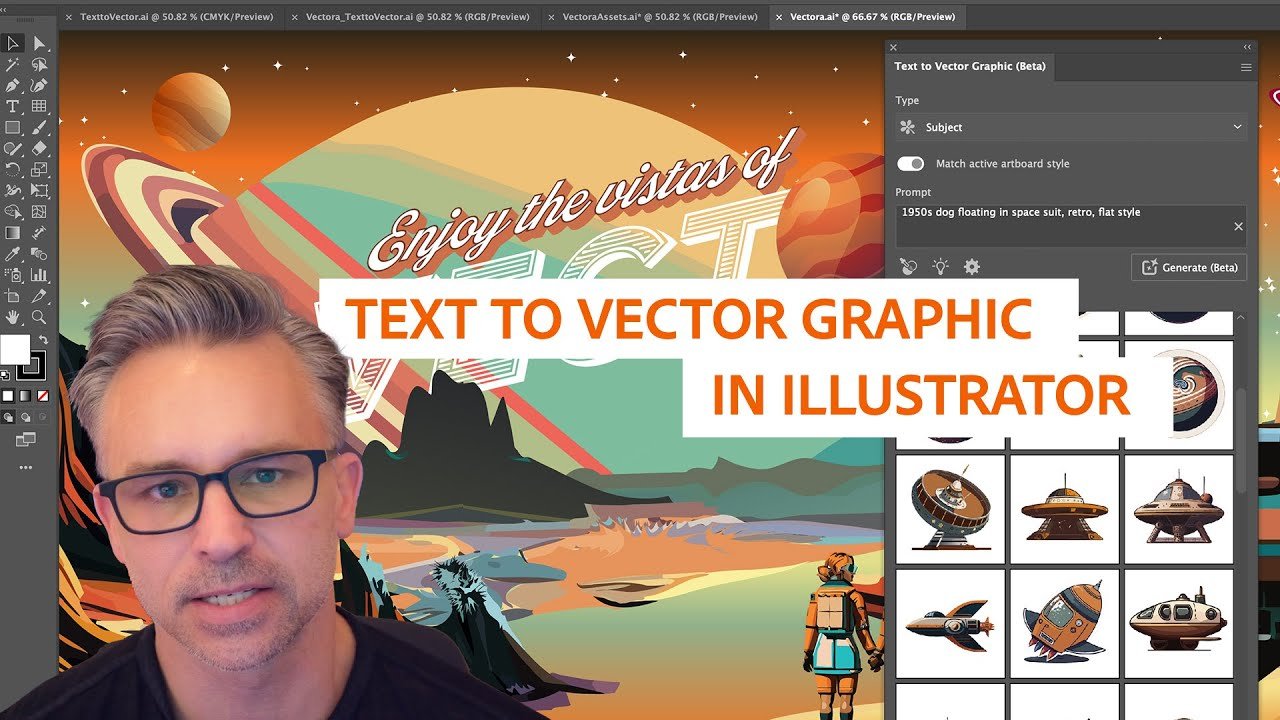The height and width of the screenshot is (720, 1280).
Task: Open the Type dropdown showing Subject
Action: (1071, 127)
